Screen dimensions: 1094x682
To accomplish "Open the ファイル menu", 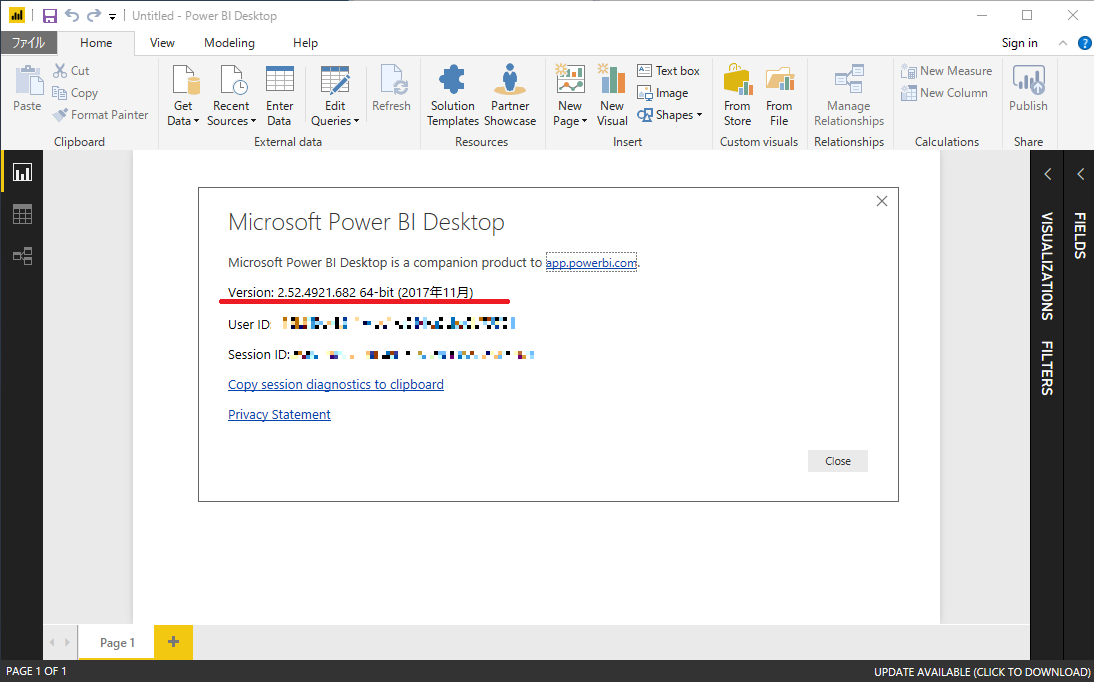I will pyautogui.click(x=28, y=43).
